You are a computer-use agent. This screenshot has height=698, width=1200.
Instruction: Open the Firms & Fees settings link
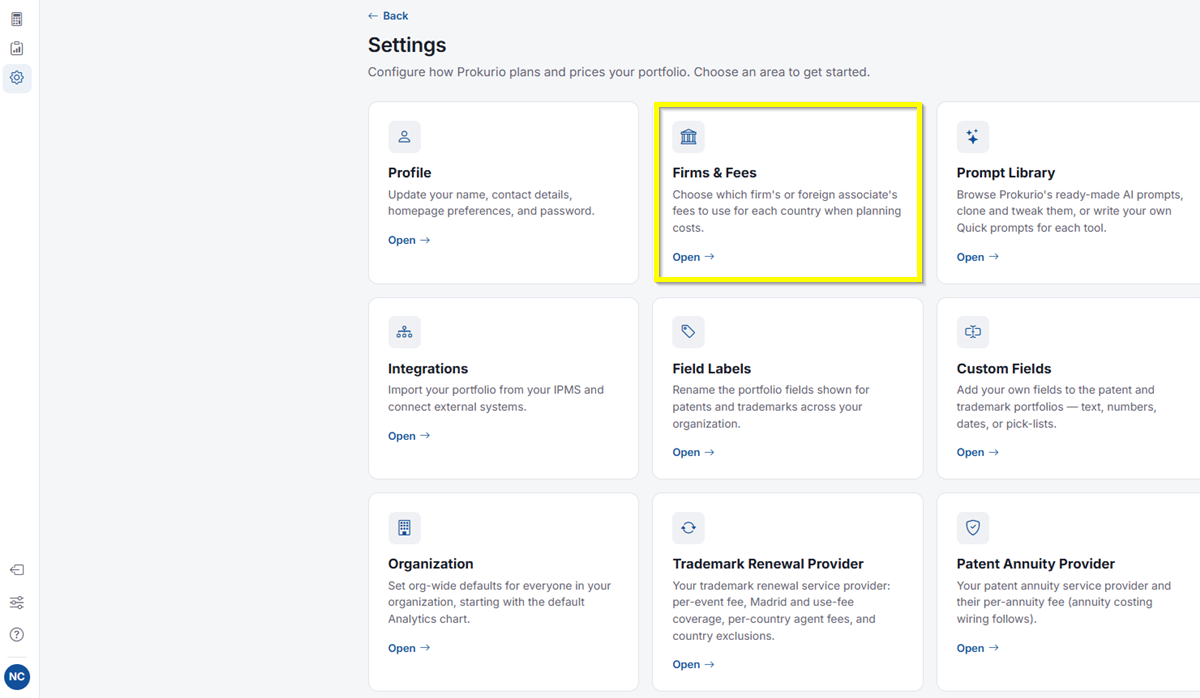click(x=693, y=257)
